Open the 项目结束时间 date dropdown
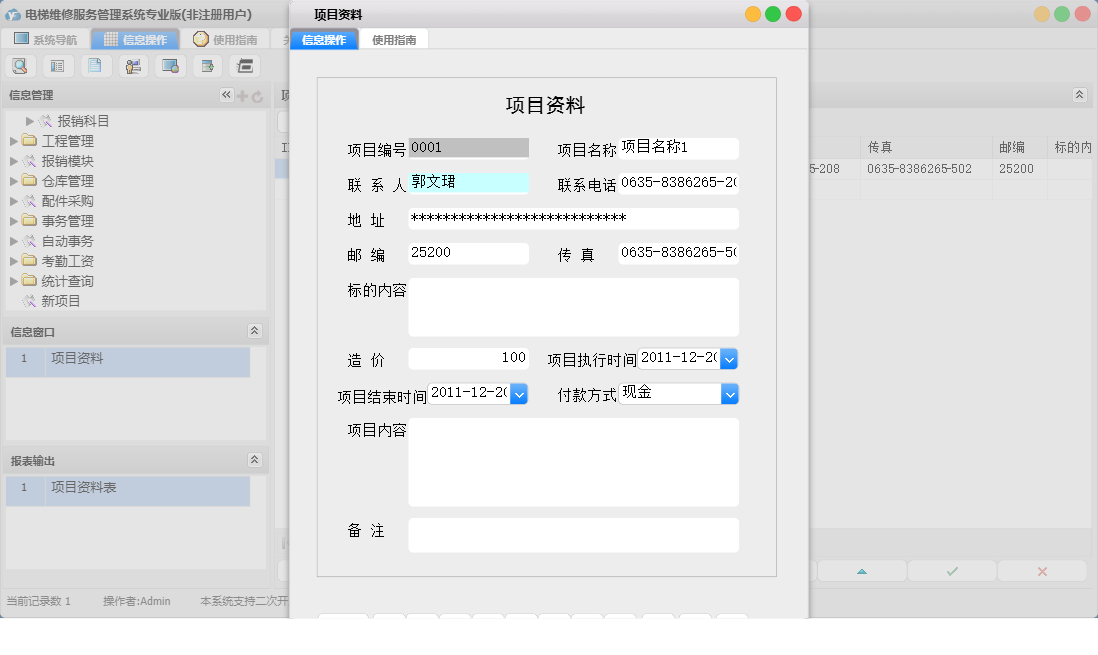Image resolution: width=1098 pixels, height=655 pixels. coord(519,394)
